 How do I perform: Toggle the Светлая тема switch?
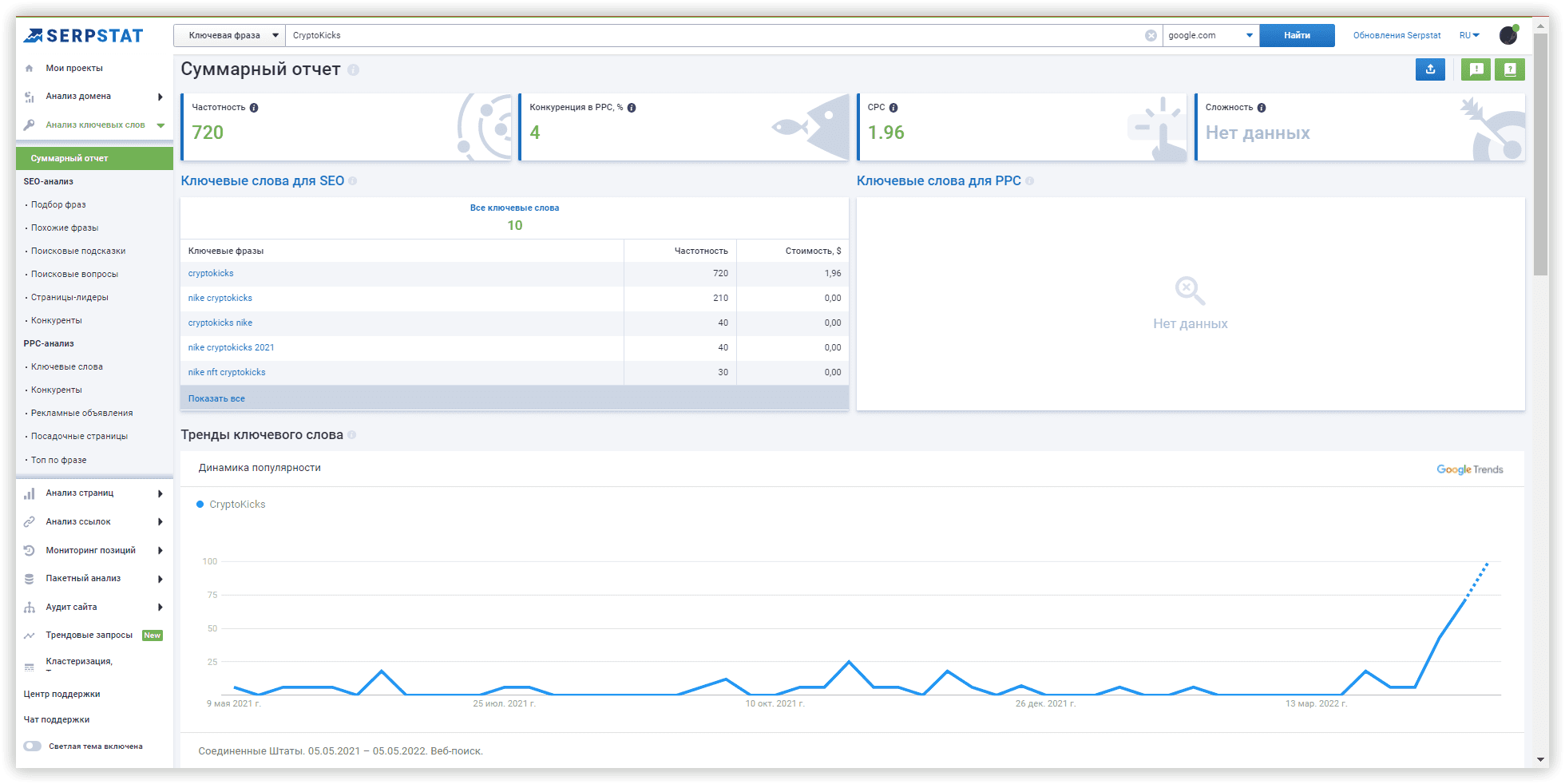coord(33,746)
